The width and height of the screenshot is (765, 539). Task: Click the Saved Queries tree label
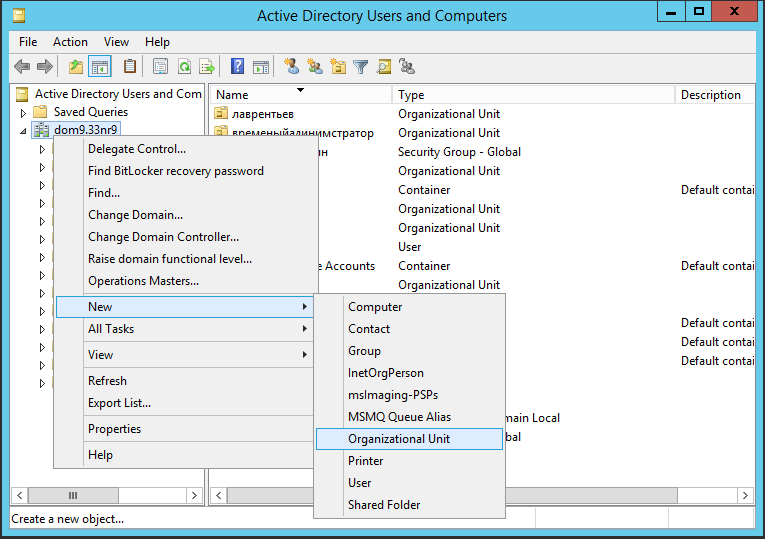(91, 112)
